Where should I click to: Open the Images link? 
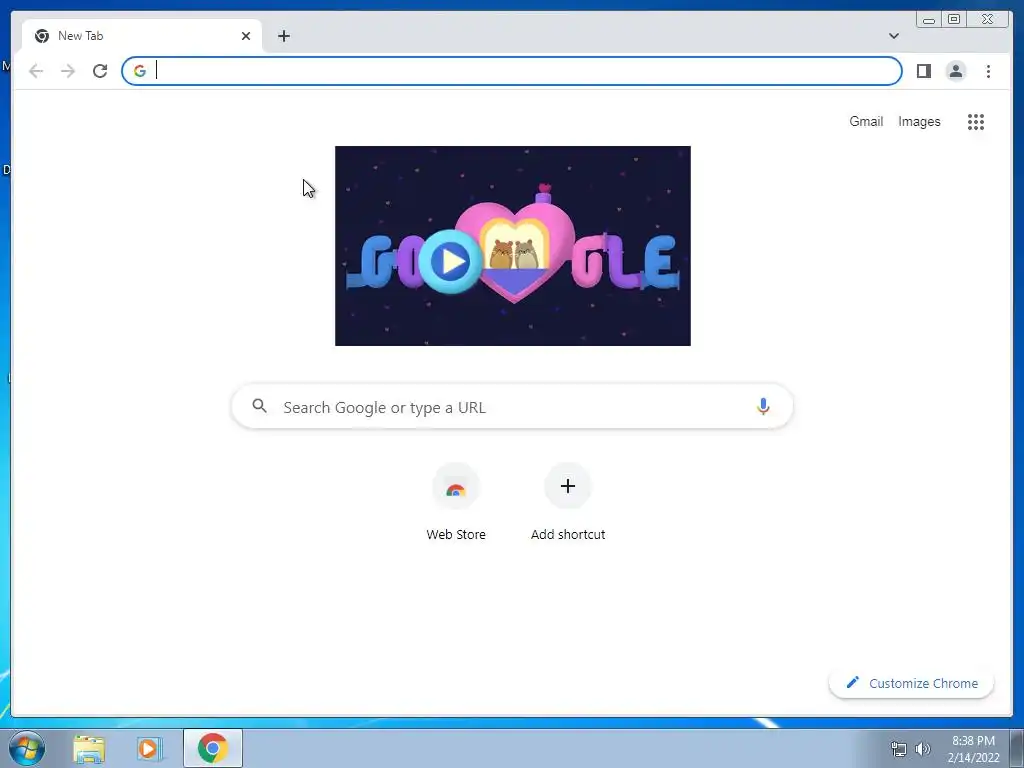pos(919,121)
